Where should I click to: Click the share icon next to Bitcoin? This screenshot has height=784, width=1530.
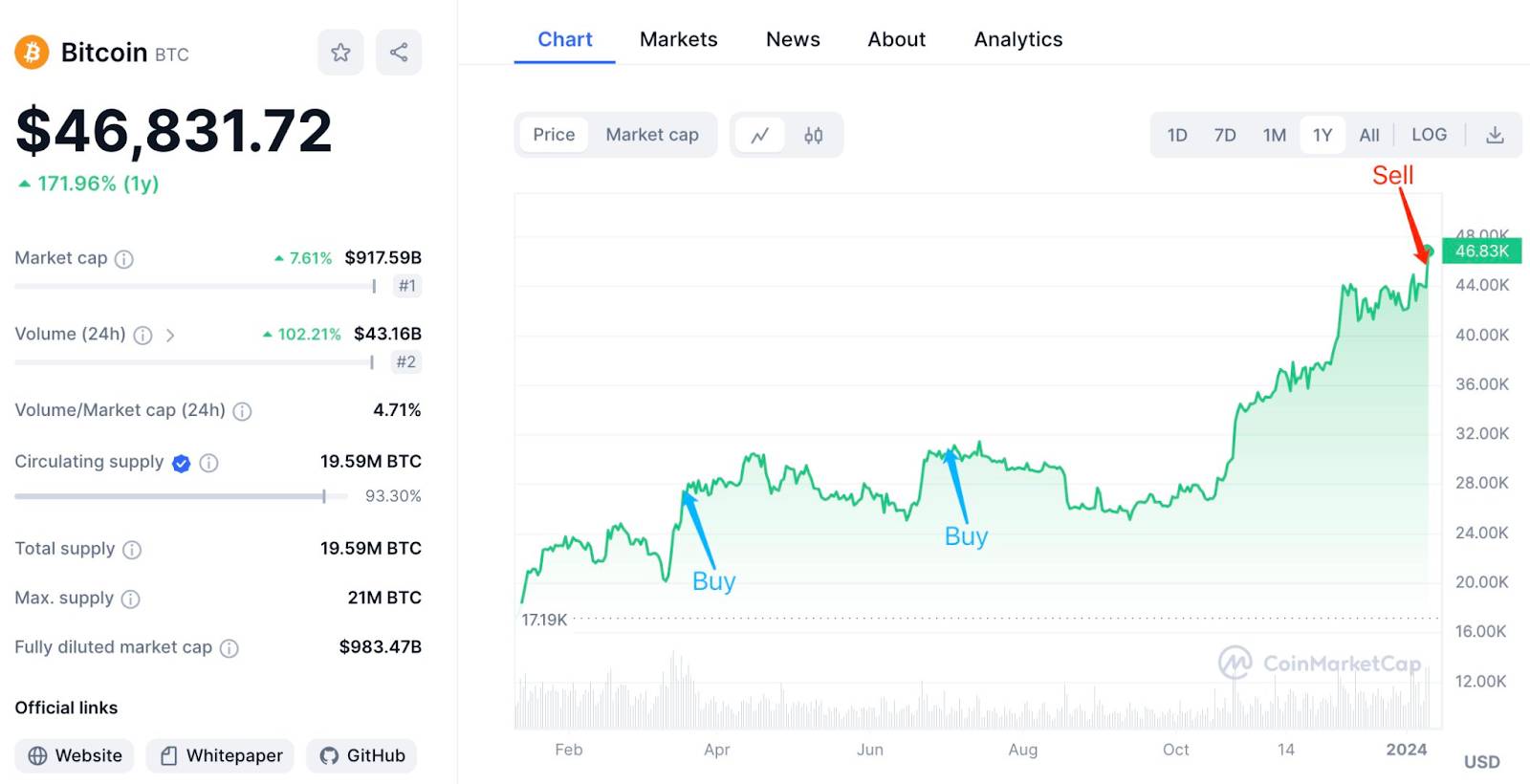click(399, 53)
